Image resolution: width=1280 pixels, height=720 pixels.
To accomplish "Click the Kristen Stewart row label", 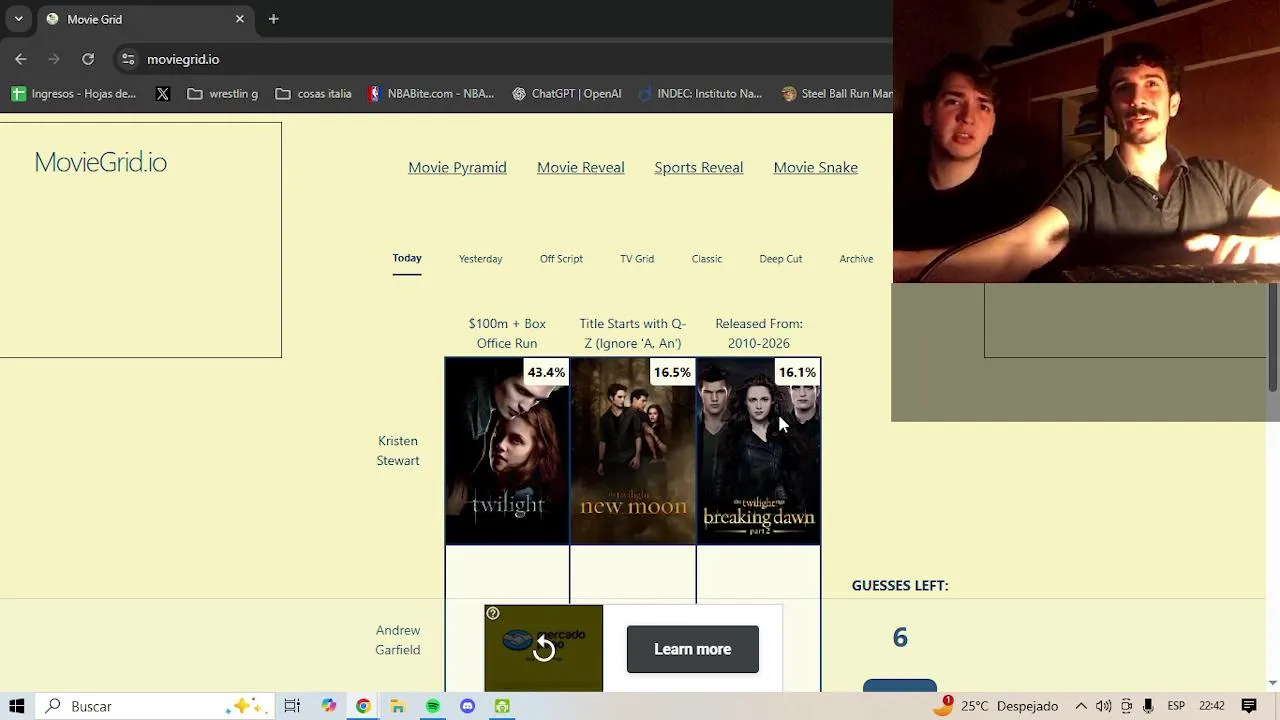I will click(x=398, y=451).
